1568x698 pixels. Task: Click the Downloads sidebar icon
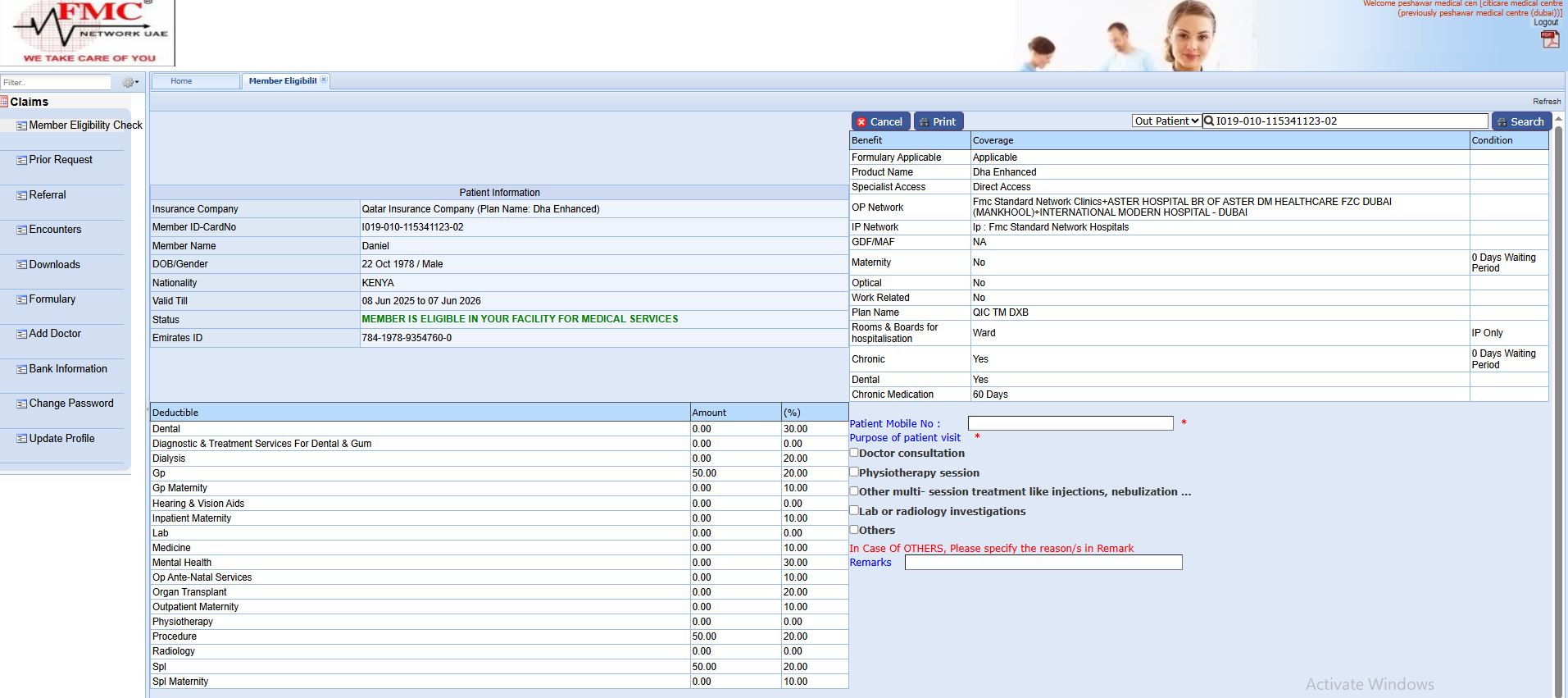pos(22,265)
